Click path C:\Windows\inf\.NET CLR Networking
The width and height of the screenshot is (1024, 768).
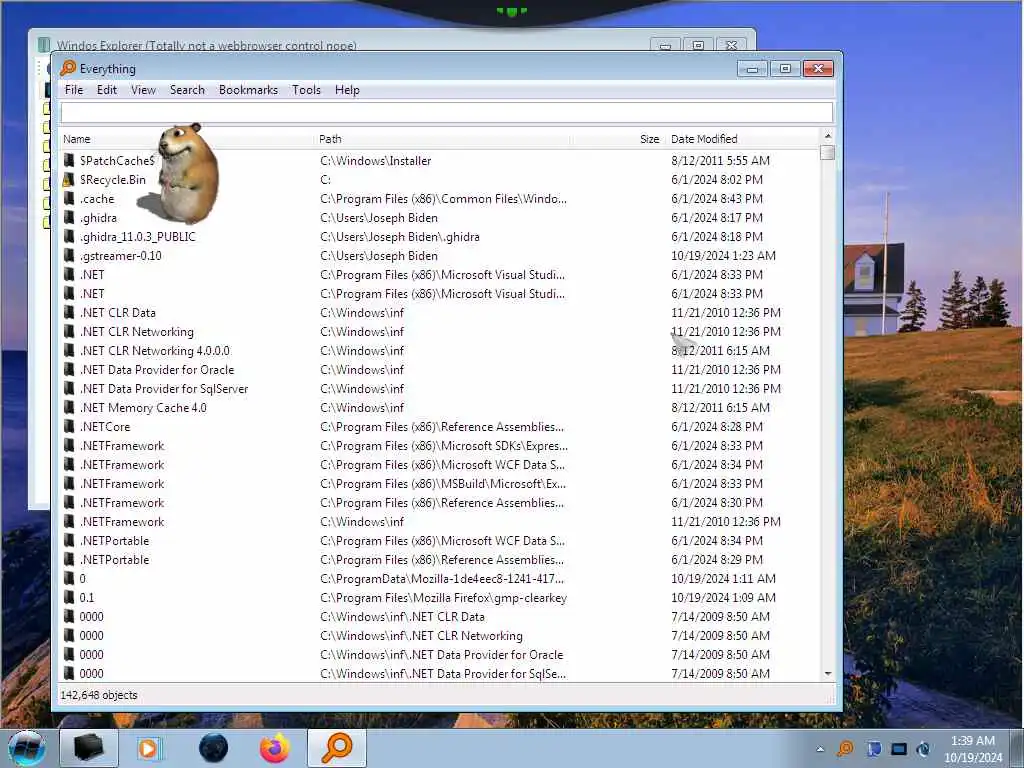tap(421, 635)
